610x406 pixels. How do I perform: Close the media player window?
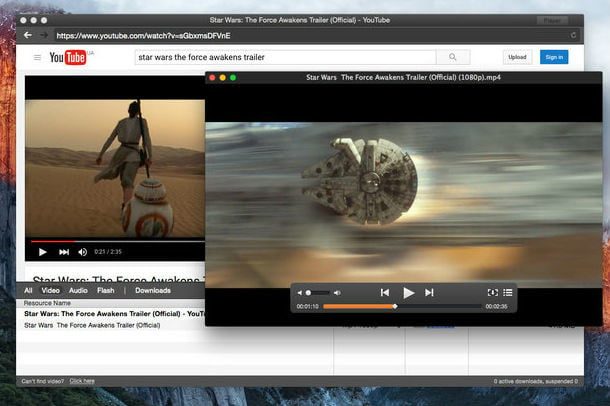tap(212, 78)
